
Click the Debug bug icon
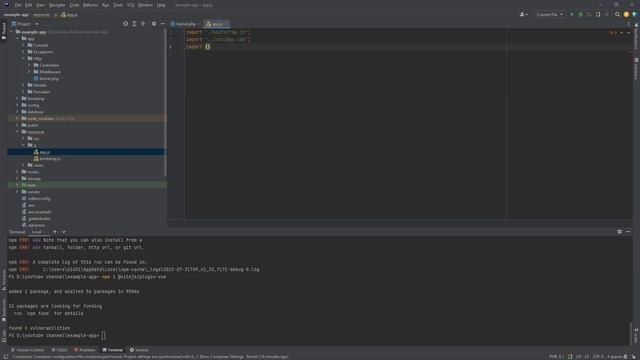[580, 14]
